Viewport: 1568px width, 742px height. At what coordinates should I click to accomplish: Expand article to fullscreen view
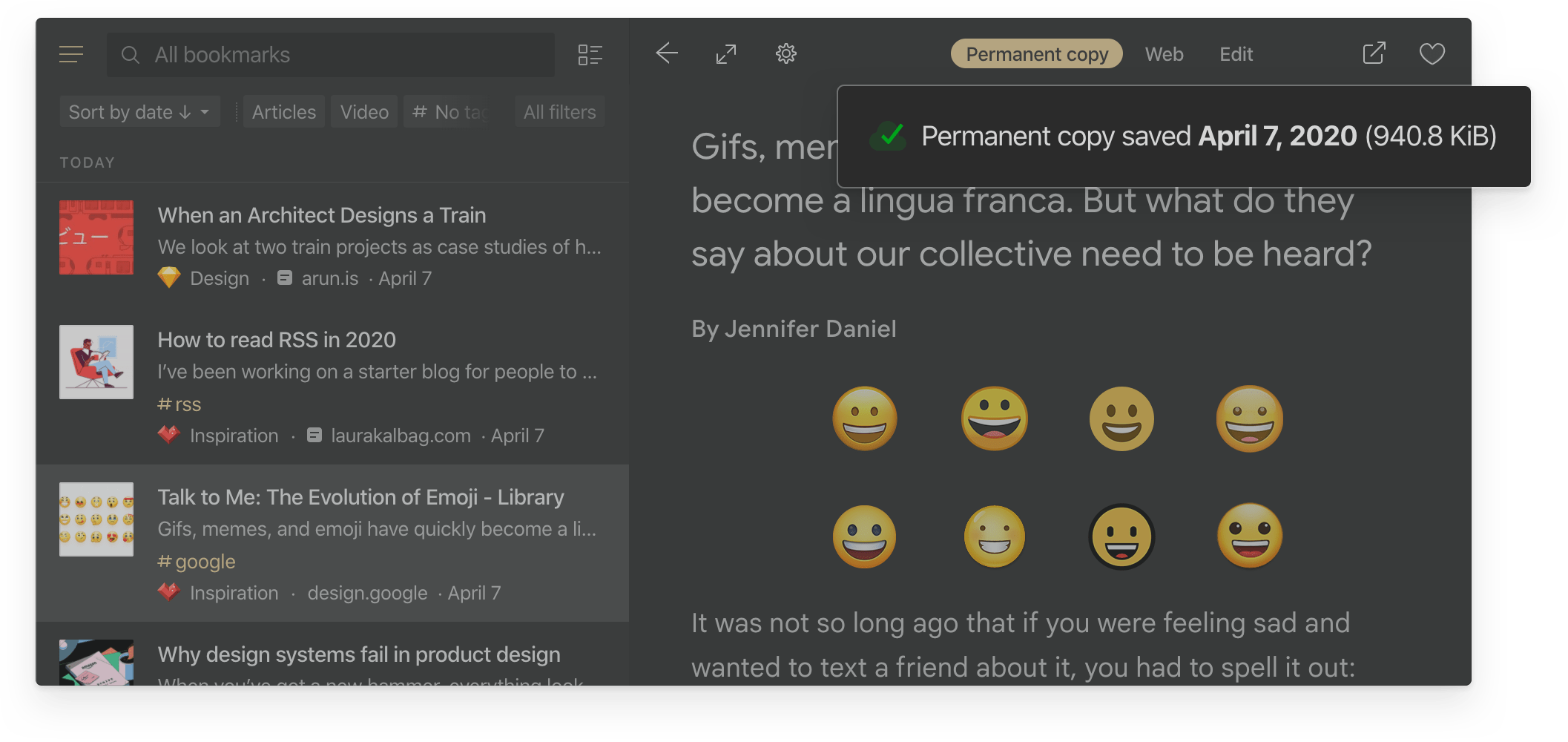click(726, 54)
